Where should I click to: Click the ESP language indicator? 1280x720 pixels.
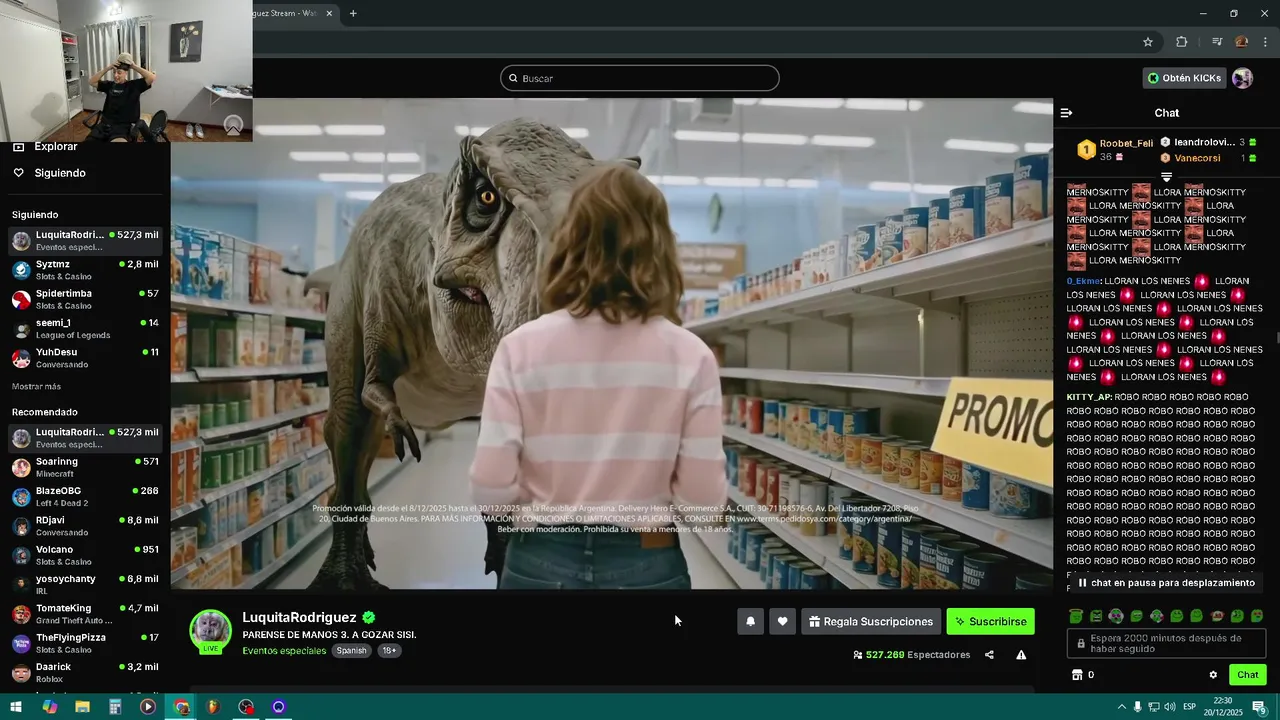click(x=1189, y=707)
